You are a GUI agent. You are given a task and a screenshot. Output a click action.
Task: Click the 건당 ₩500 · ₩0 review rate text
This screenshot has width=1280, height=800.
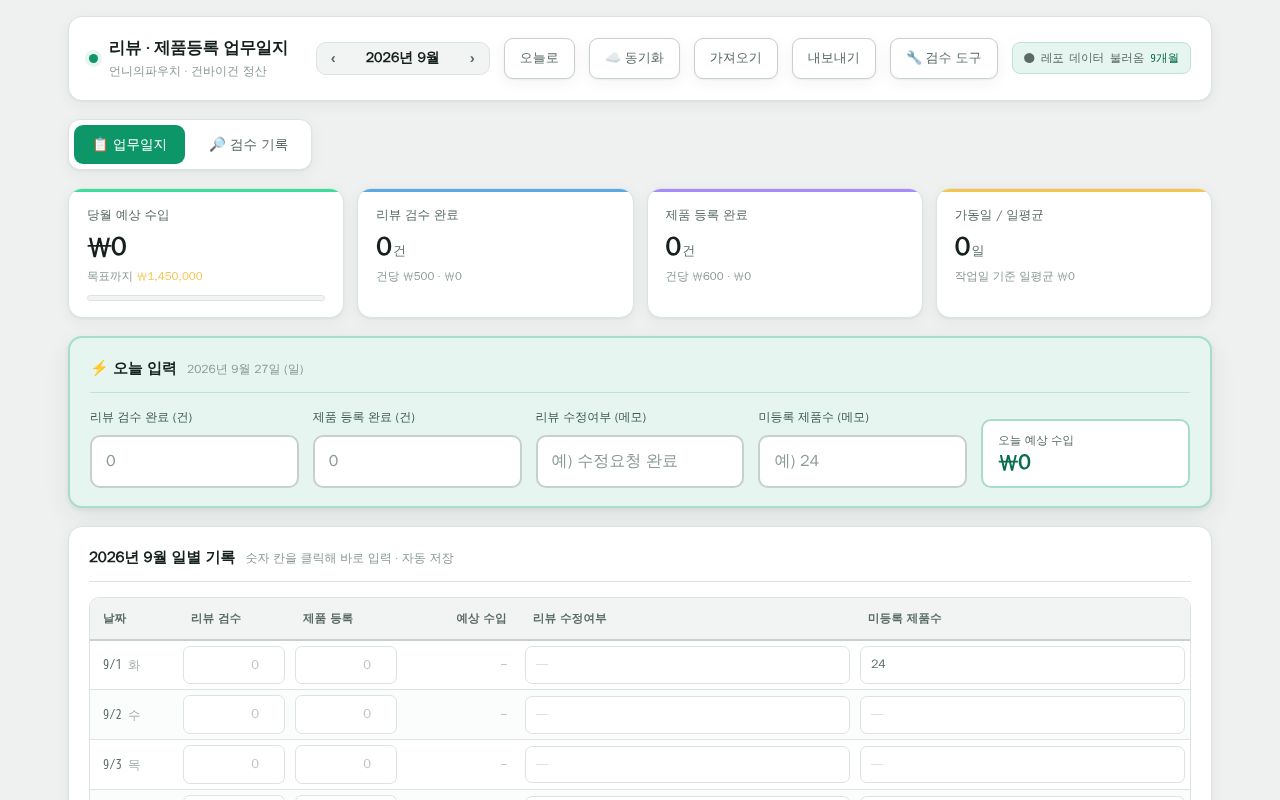pyautogui.click(x=419, y=276)
